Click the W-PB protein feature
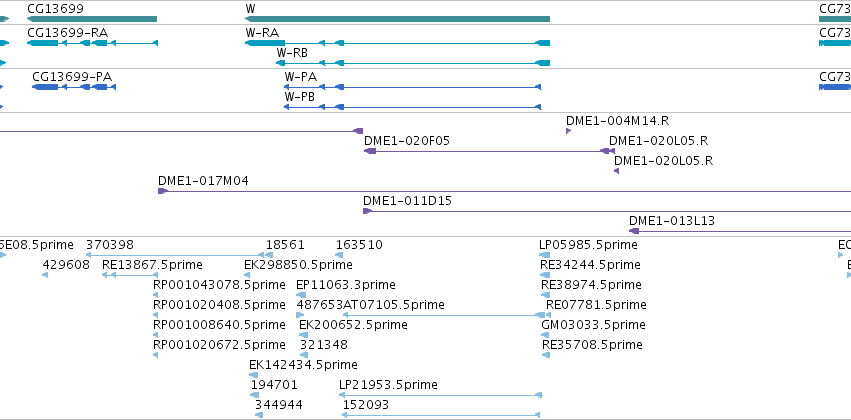Image resolution: width=851 pixels, height=420 pixels. [412, 107]
